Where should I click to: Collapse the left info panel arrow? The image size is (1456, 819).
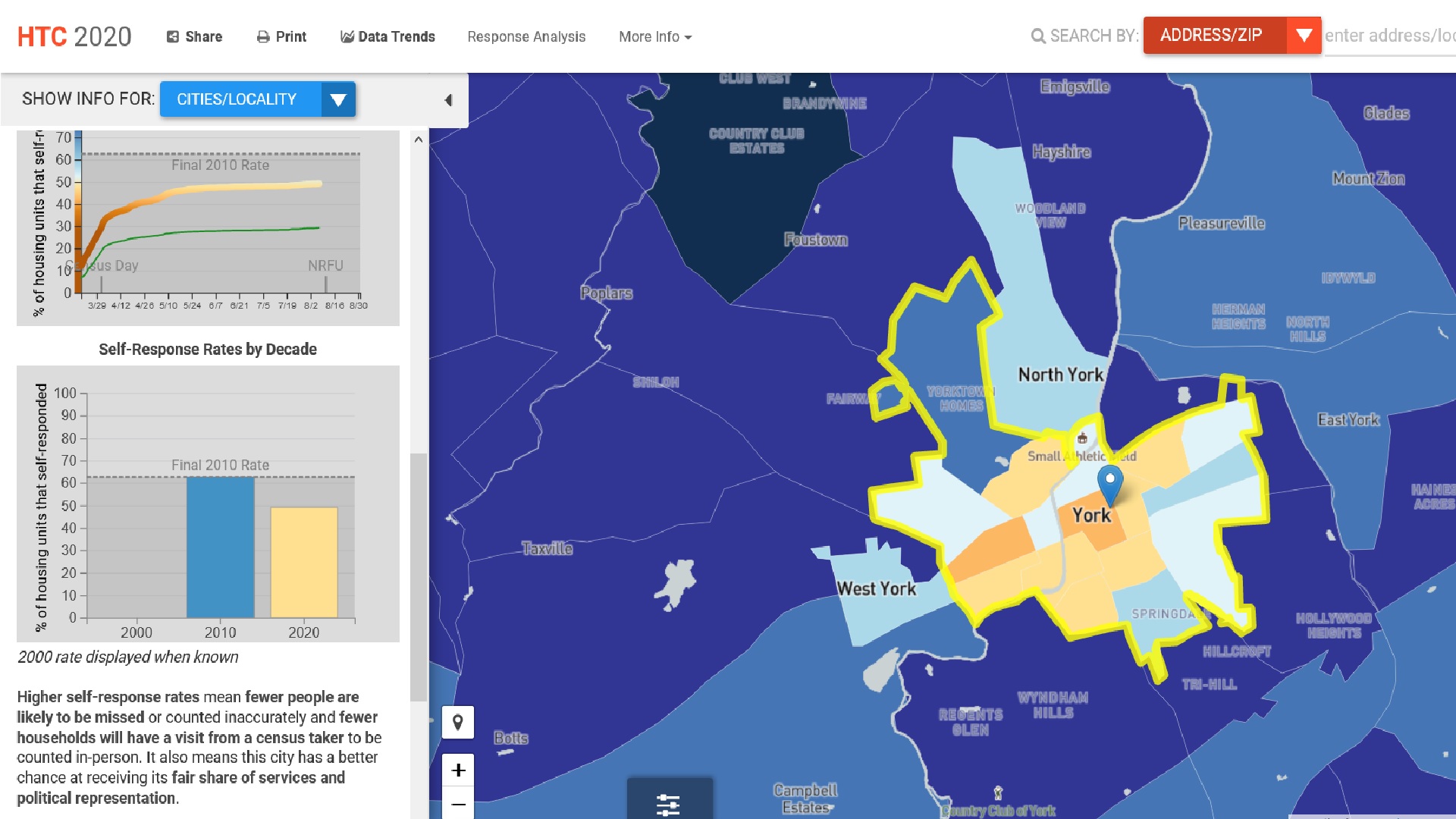coord(448,100)
